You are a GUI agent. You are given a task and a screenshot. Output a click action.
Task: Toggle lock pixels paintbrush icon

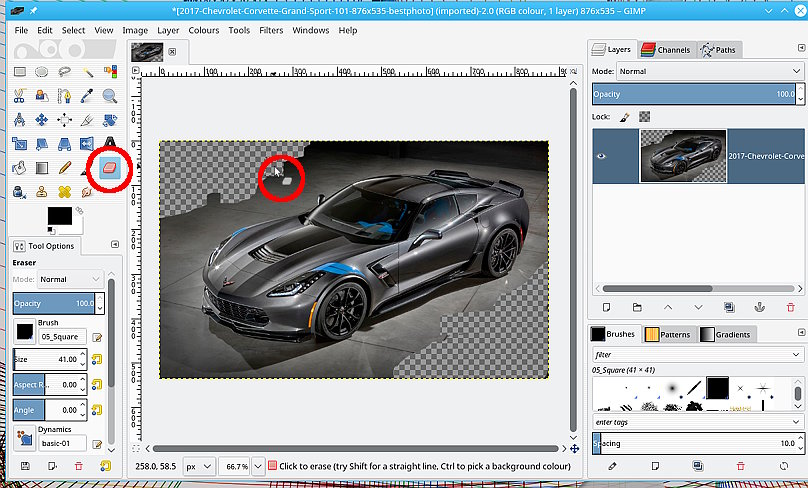[623, 117]
